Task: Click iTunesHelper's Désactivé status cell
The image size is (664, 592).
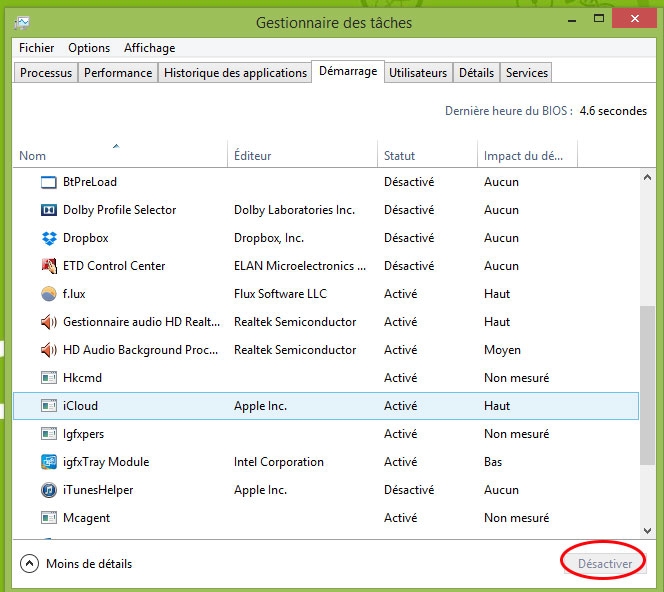Action: click(x=409, y=490)
